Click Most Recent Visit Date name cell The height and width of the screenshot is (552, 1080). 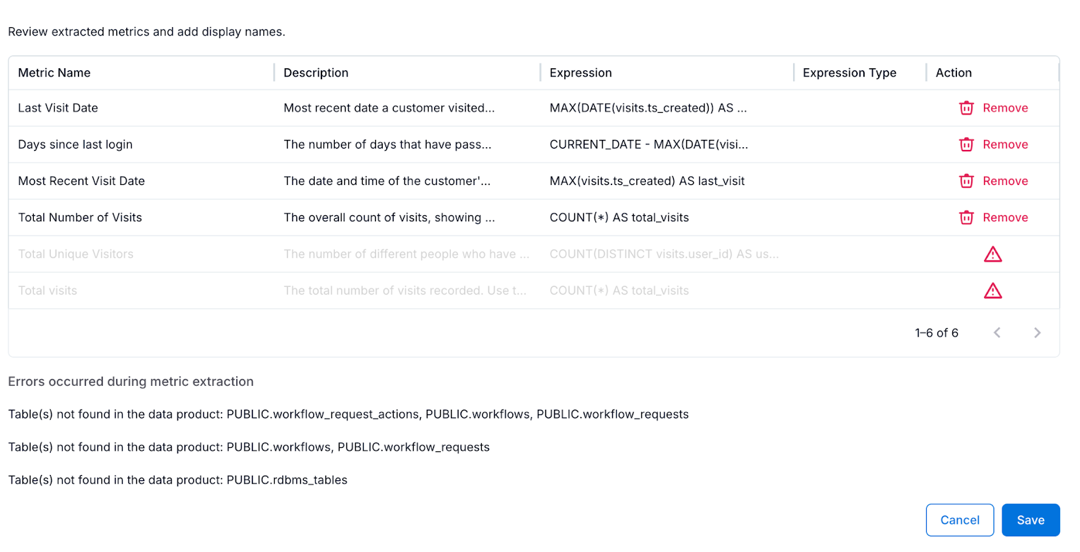[x=81, y=181]
